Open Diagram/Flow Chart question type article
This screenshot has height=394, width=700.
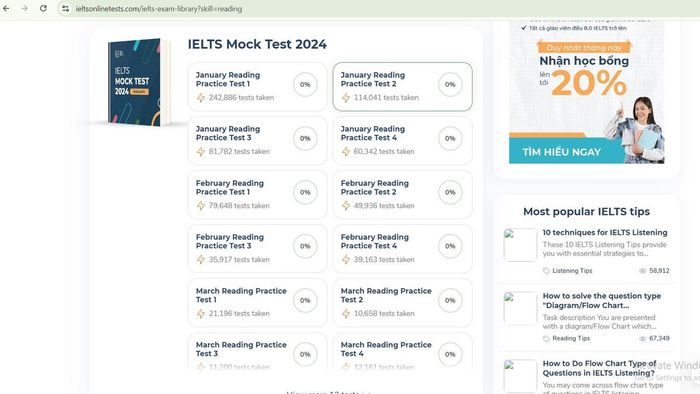(602, 301)
